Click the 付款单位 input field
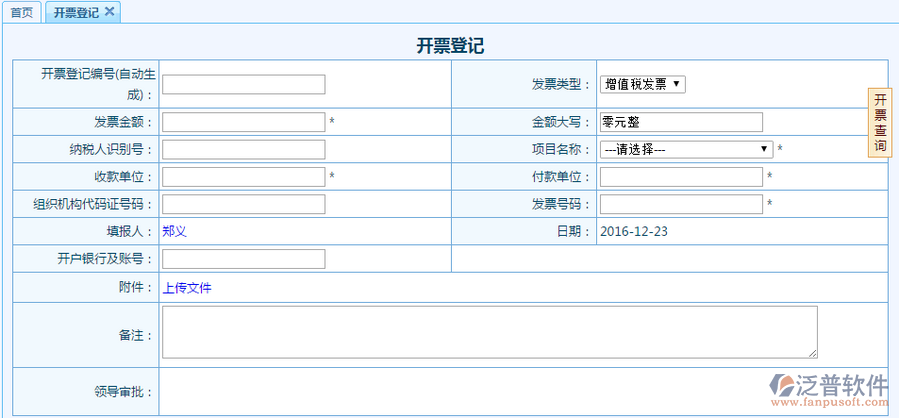899x418 pixels. pos(681,177)
